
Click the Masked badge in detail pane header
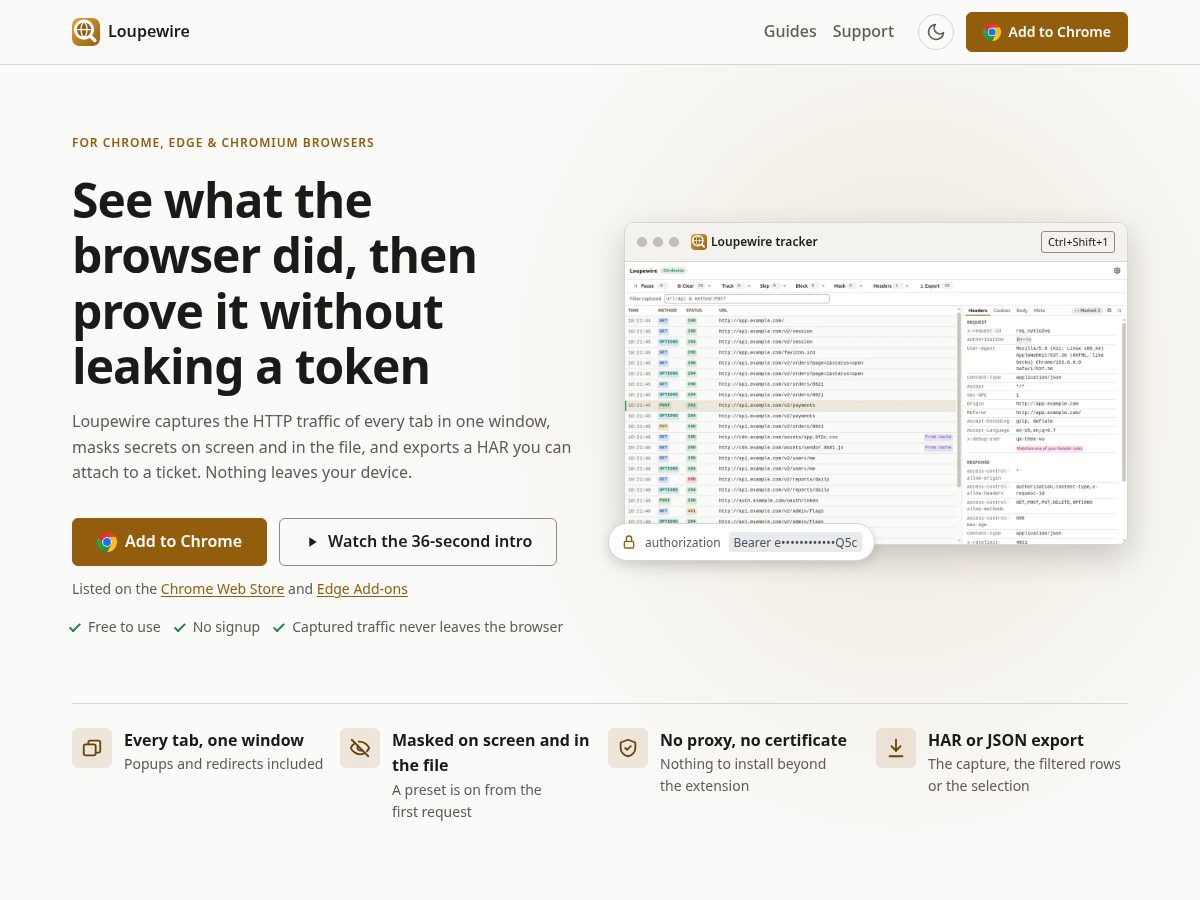pos(1087,310)
